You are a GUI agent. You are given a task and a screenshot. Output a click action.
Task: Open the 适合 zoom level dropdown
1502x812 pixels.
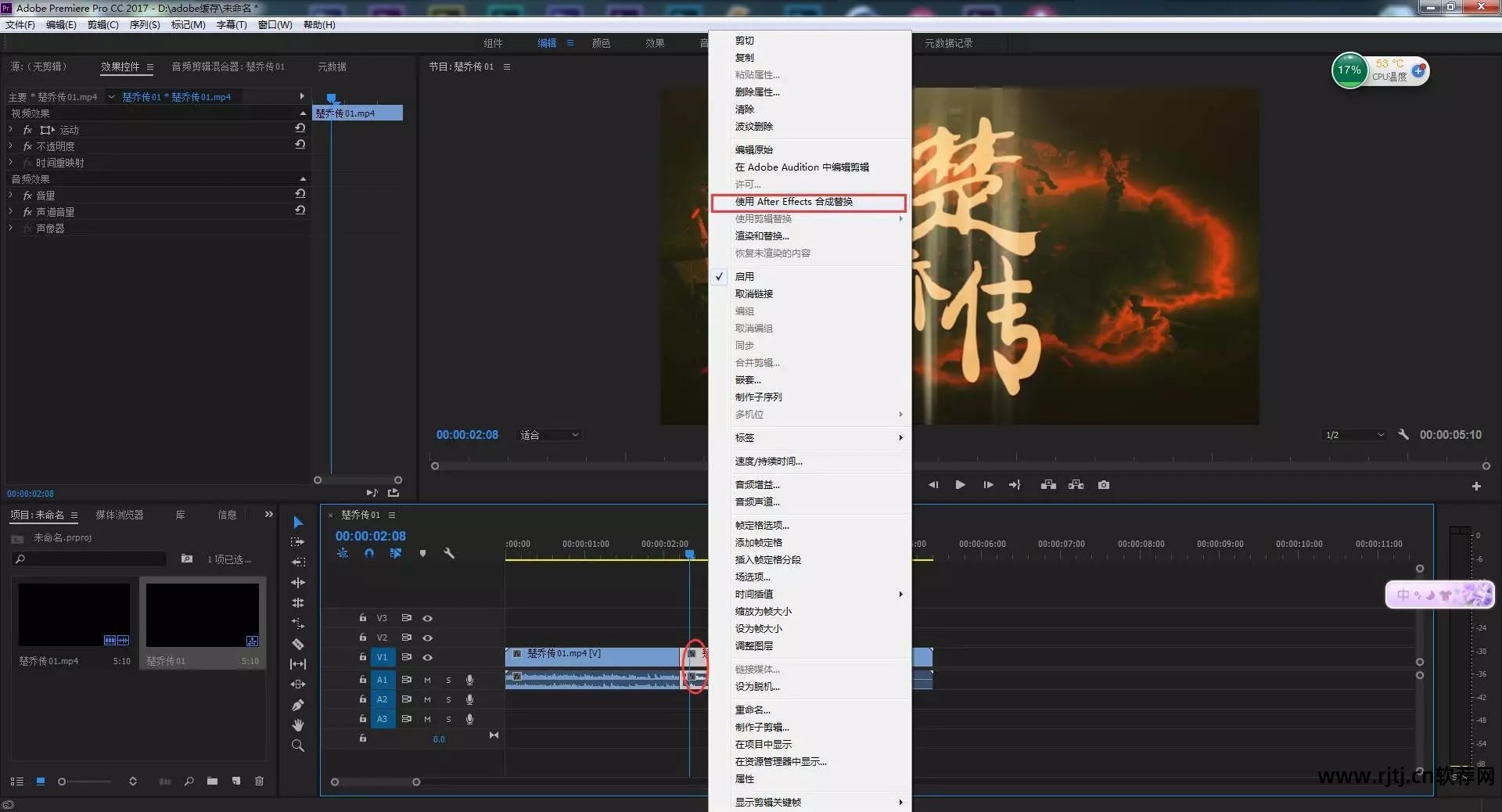pos(549,435)
